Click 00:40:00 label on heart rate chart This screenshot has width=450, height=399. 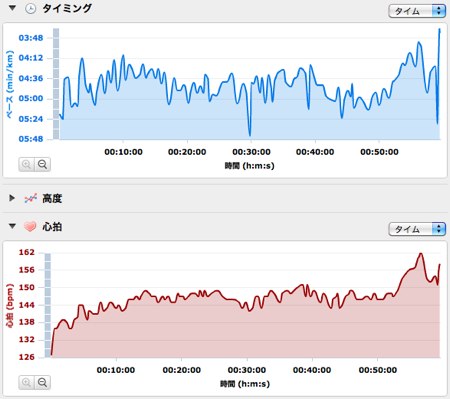point(312,370)
